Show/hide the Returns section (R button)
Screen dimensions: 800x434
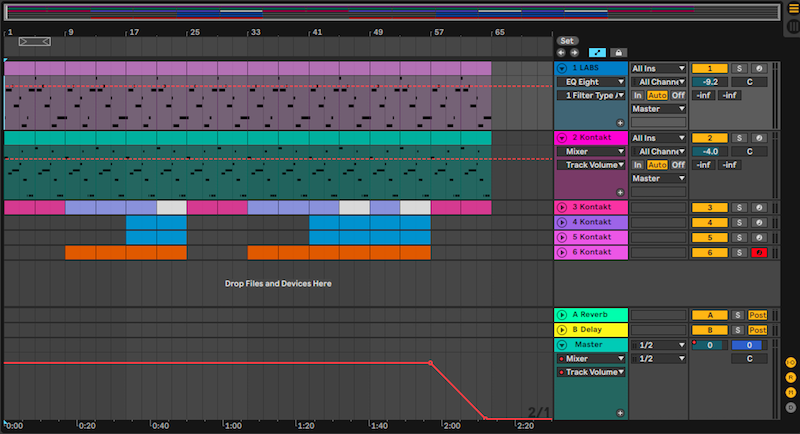click(x=790, y=377)
